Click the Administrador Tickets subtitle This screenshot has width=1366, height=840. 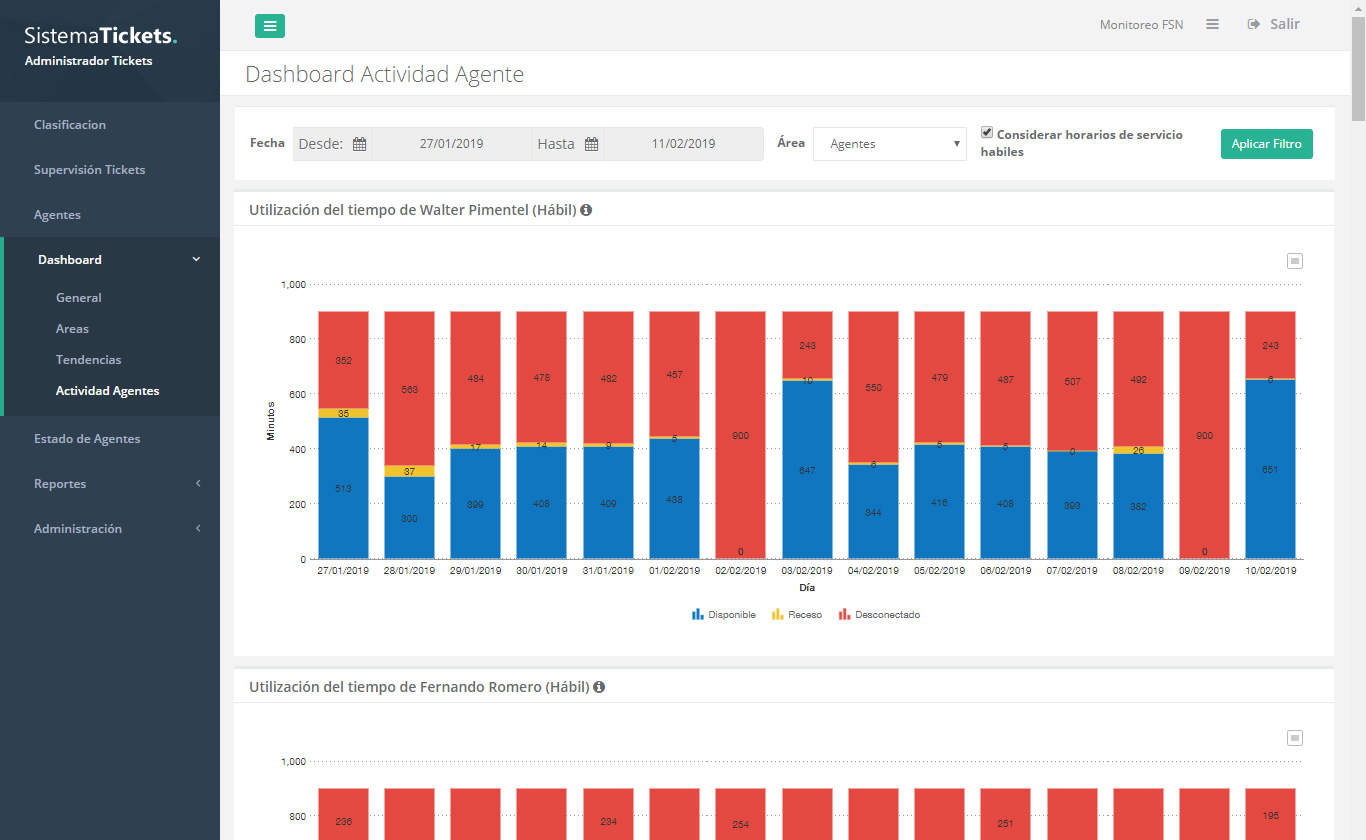88,61
